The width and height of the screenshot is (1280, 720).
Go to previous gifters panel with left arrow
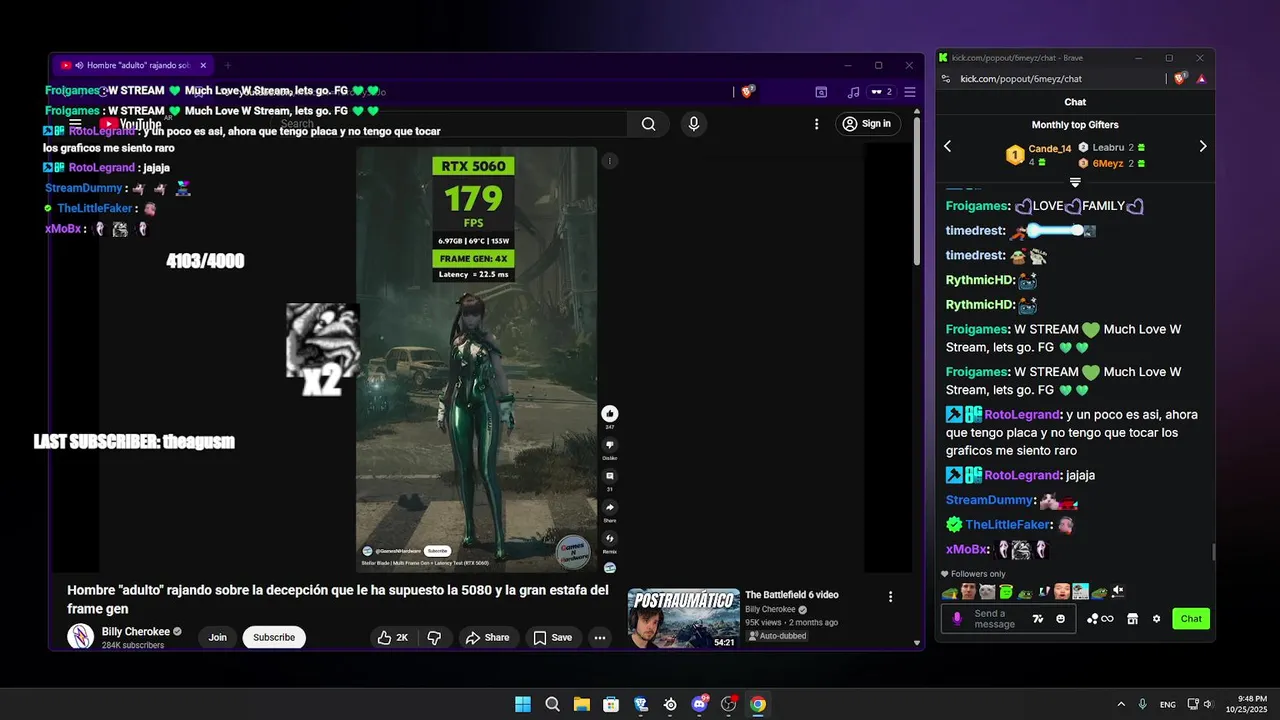948,146
